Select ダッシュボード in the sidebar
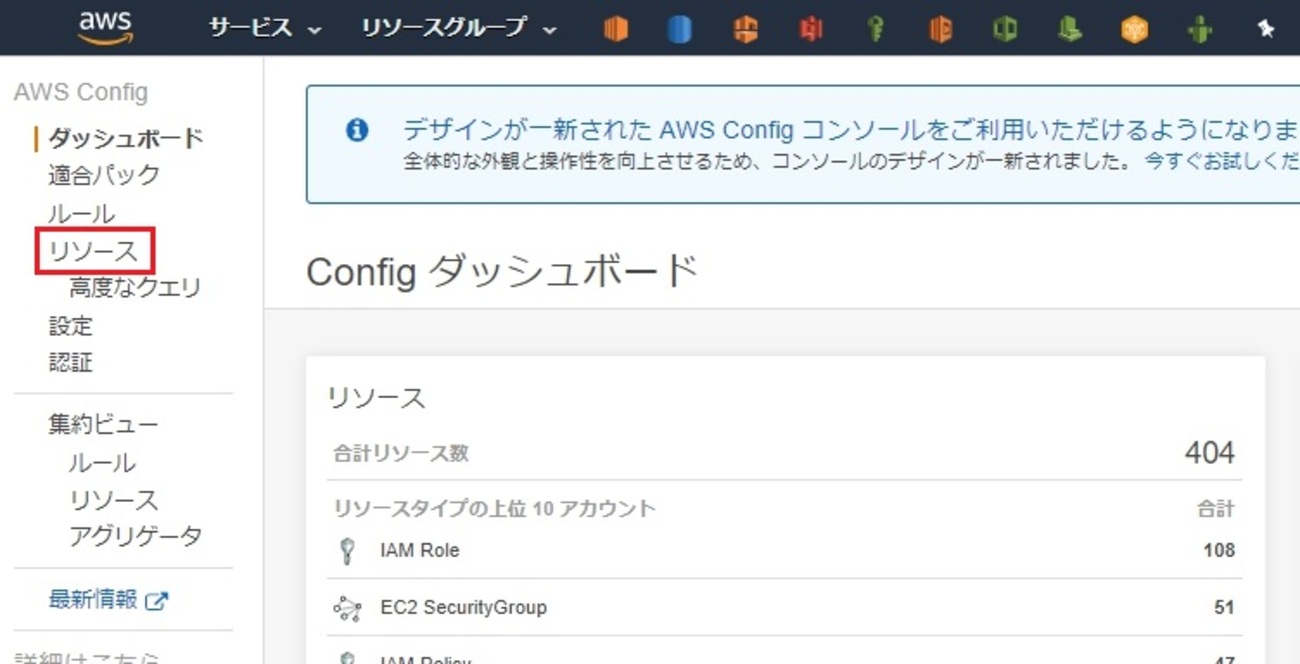Viewport: 1300px width, 664px height. pos(126,138)
